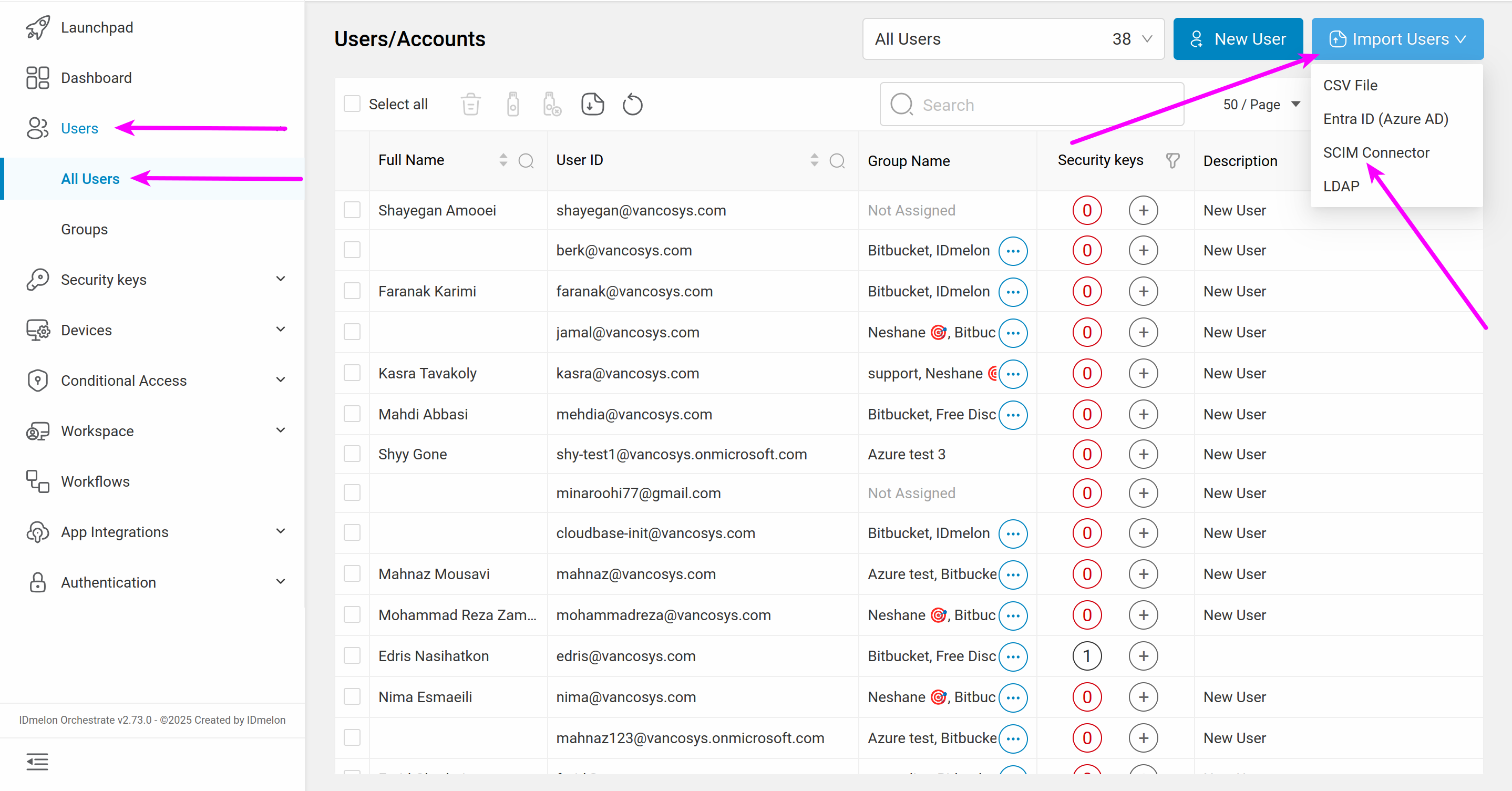Select the Mahdi Abbasi row checkbox
The width and height of the screenshot is (1512, 791).
pyautogui.click(x=352, y=414)
